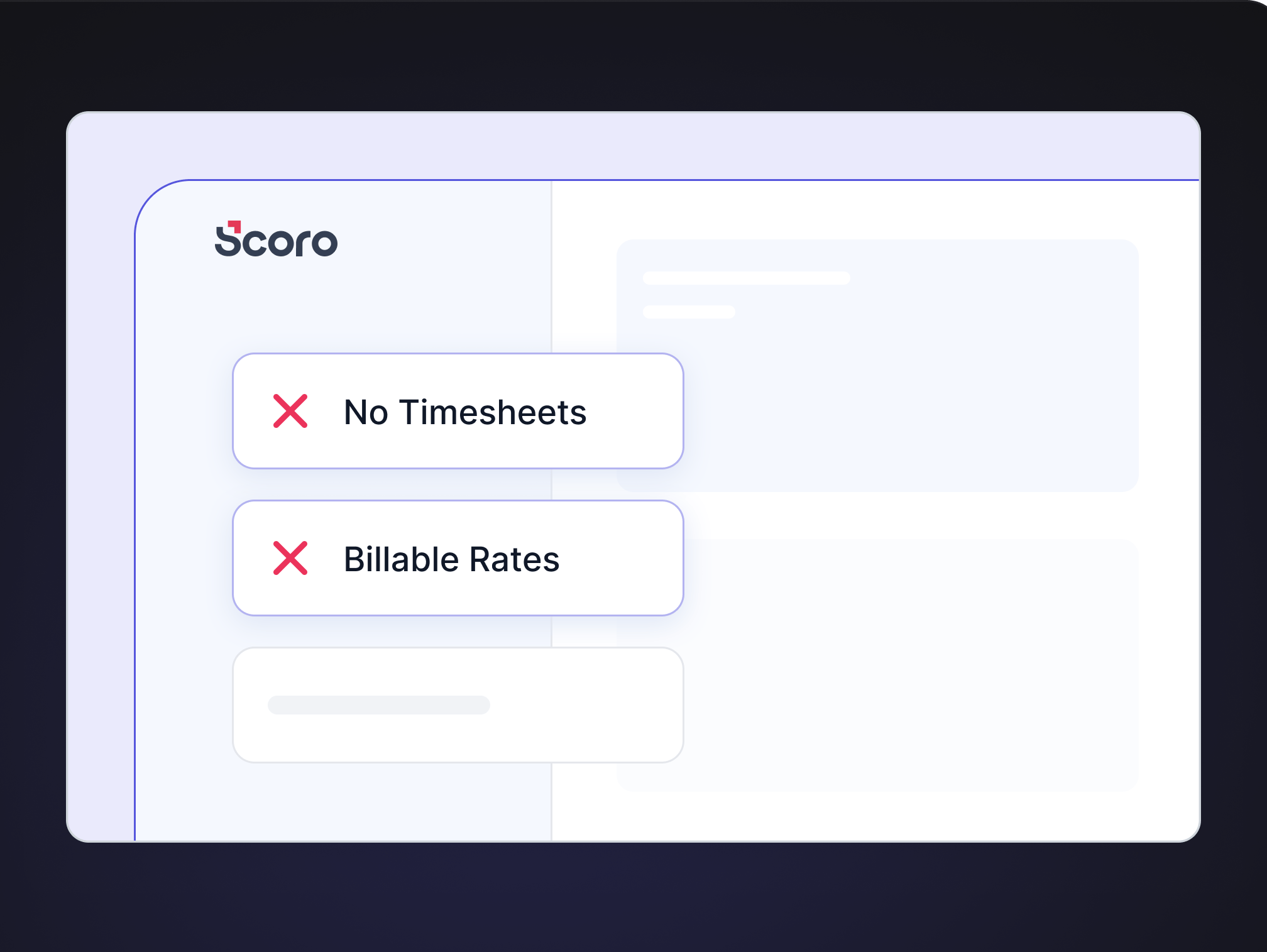Screen dimensions: 1267x952
Task: Click the gray placeholder bar in empty card
Action: point(378,705)
